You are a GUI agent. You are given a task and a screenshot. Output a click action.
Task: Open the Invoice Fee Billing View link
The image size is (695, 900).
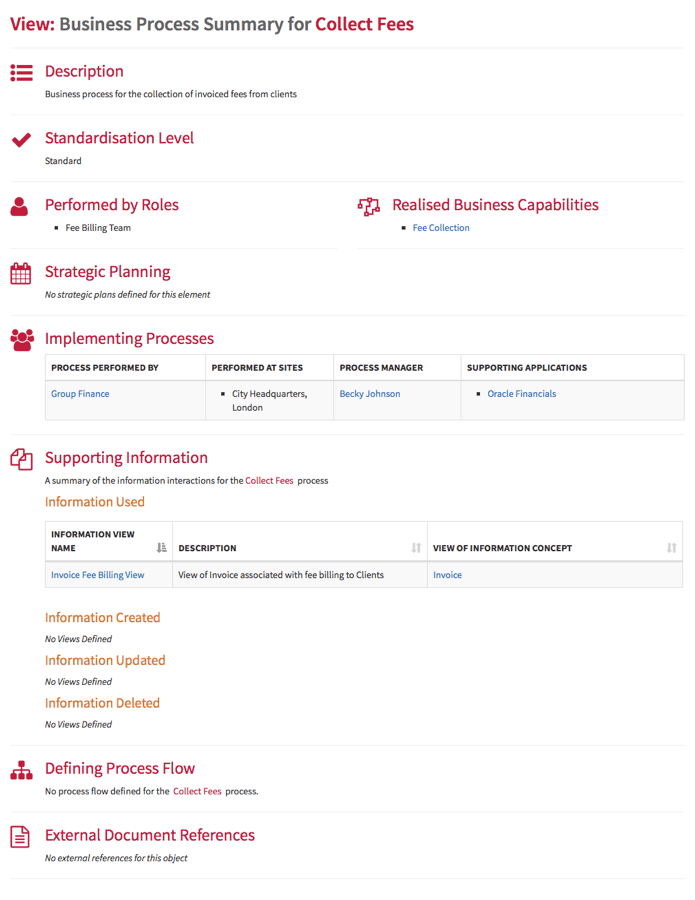[x=98, y=575]
